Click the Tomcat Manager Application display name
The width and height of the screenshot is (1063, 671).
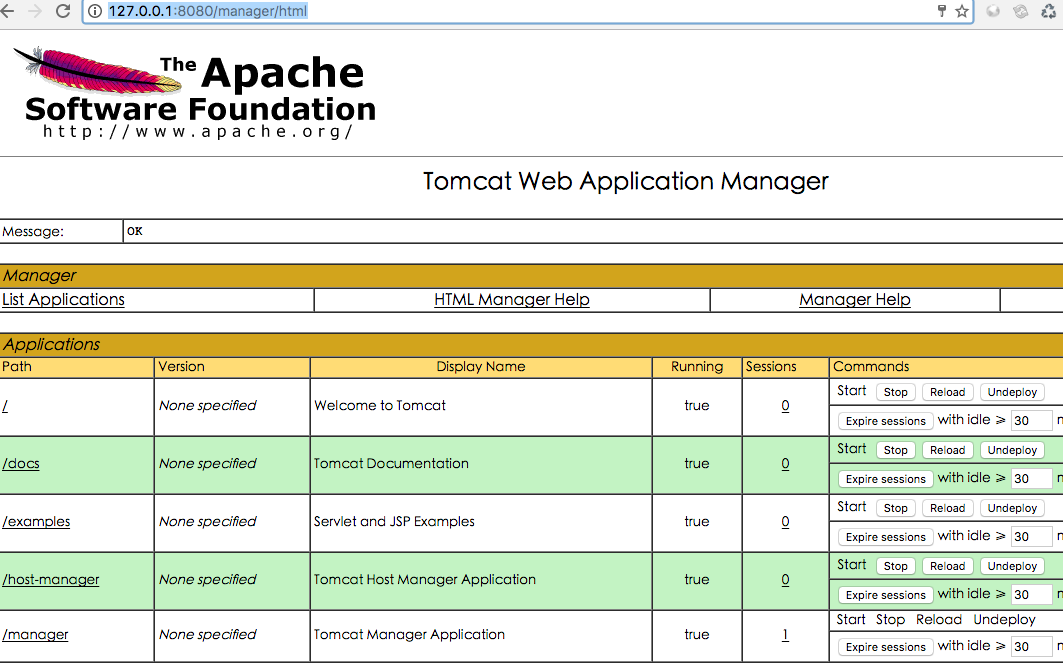pyautogui.click(x=409, y=635)
